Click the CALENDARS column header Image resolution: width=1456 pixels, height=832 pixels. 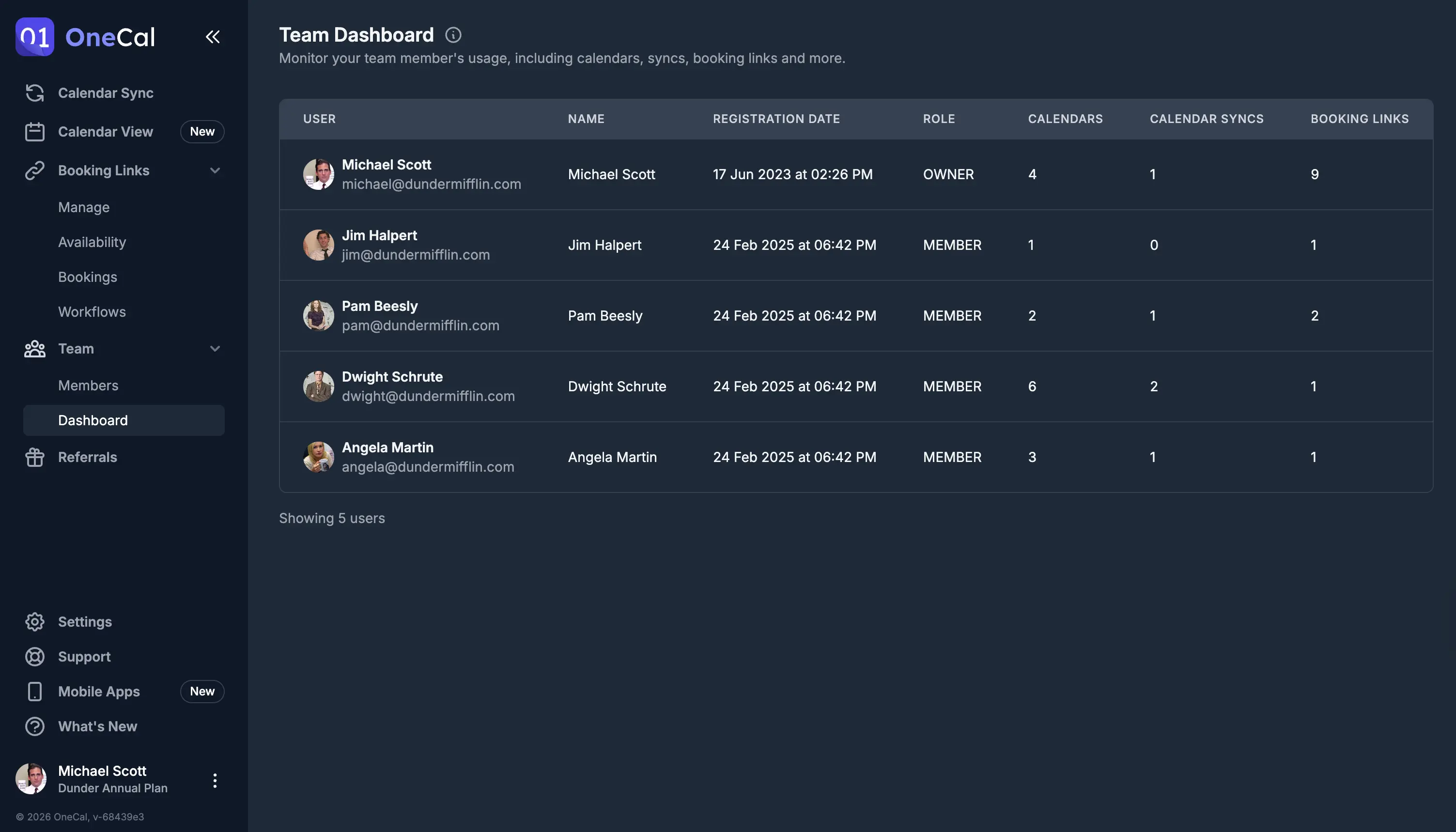tap(1066, 119)
